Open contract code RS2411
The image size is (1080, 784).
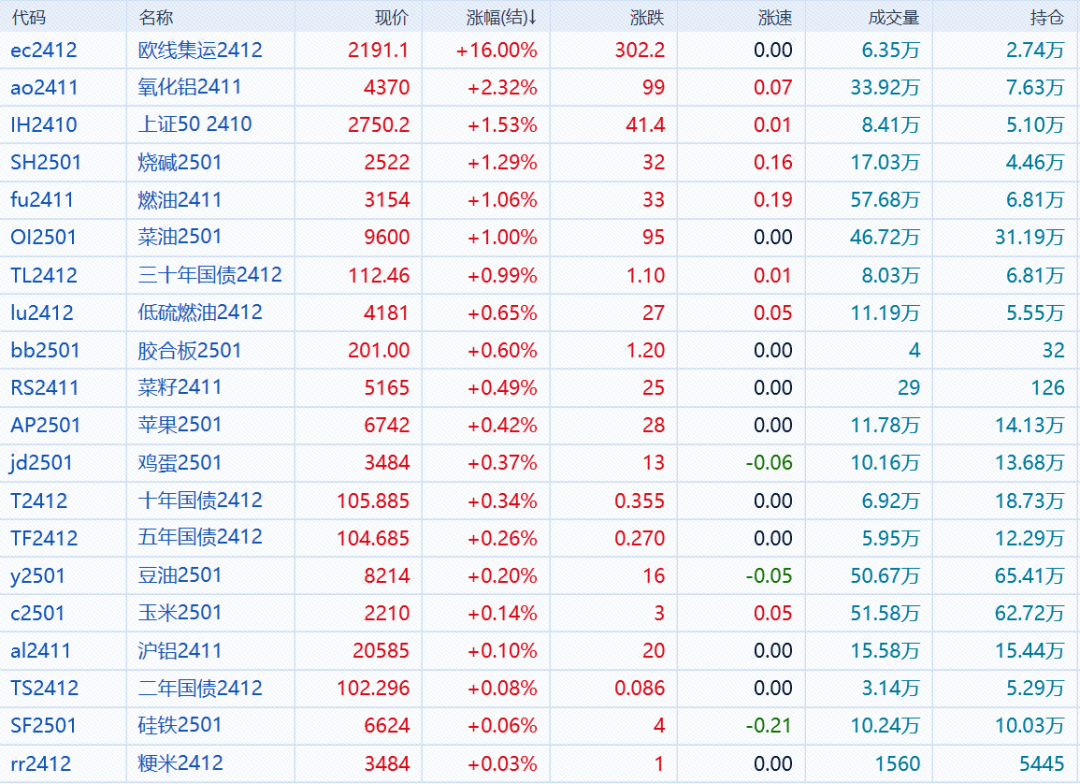(x=45, y=388)
